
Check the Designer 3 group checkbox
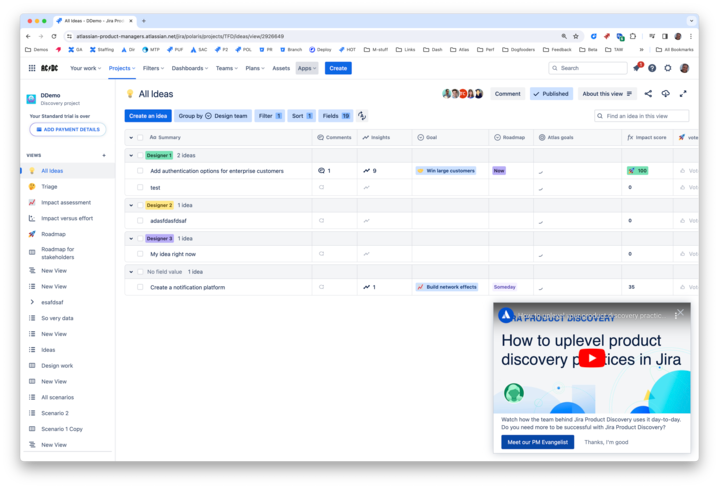[140, 238]
